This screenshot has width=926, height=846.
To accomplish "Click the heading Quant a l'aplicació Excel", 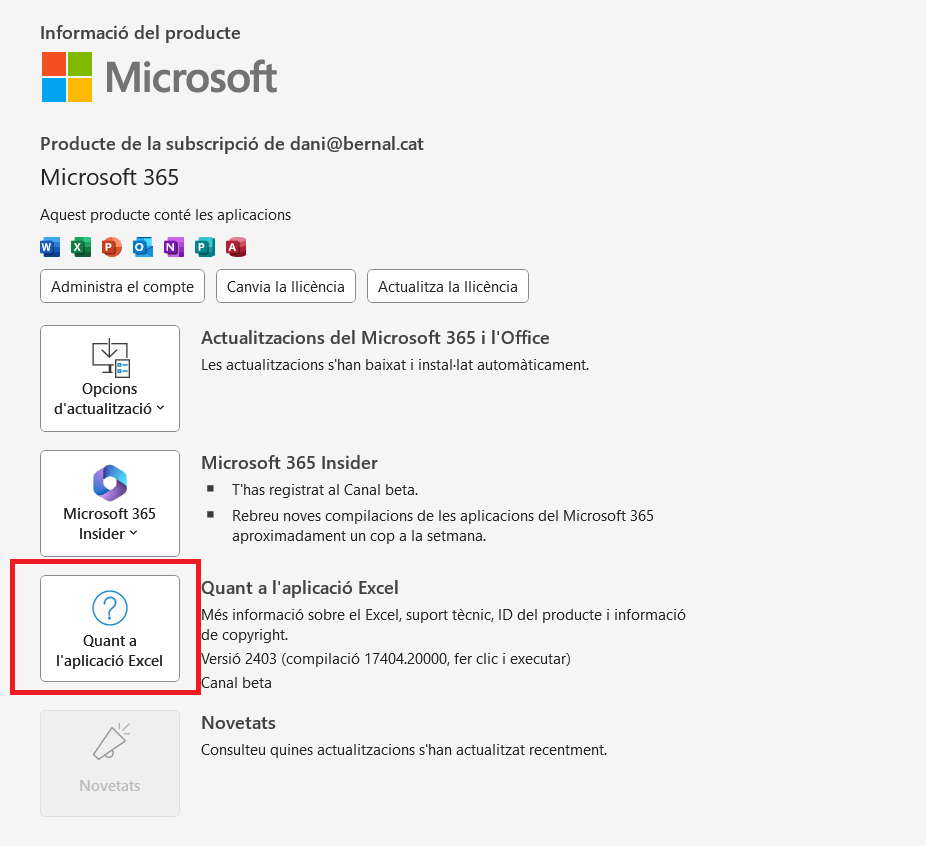I will [x=300, y=588].
